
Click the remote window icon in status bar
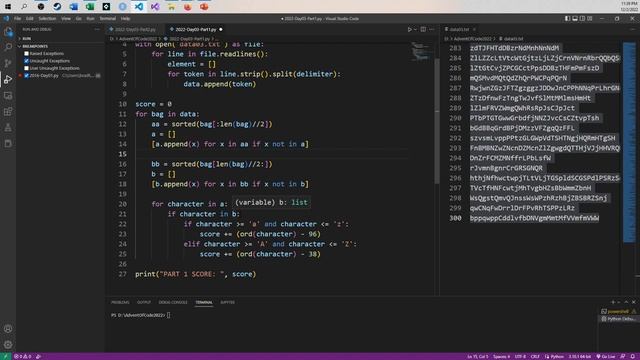click(5, 356)
